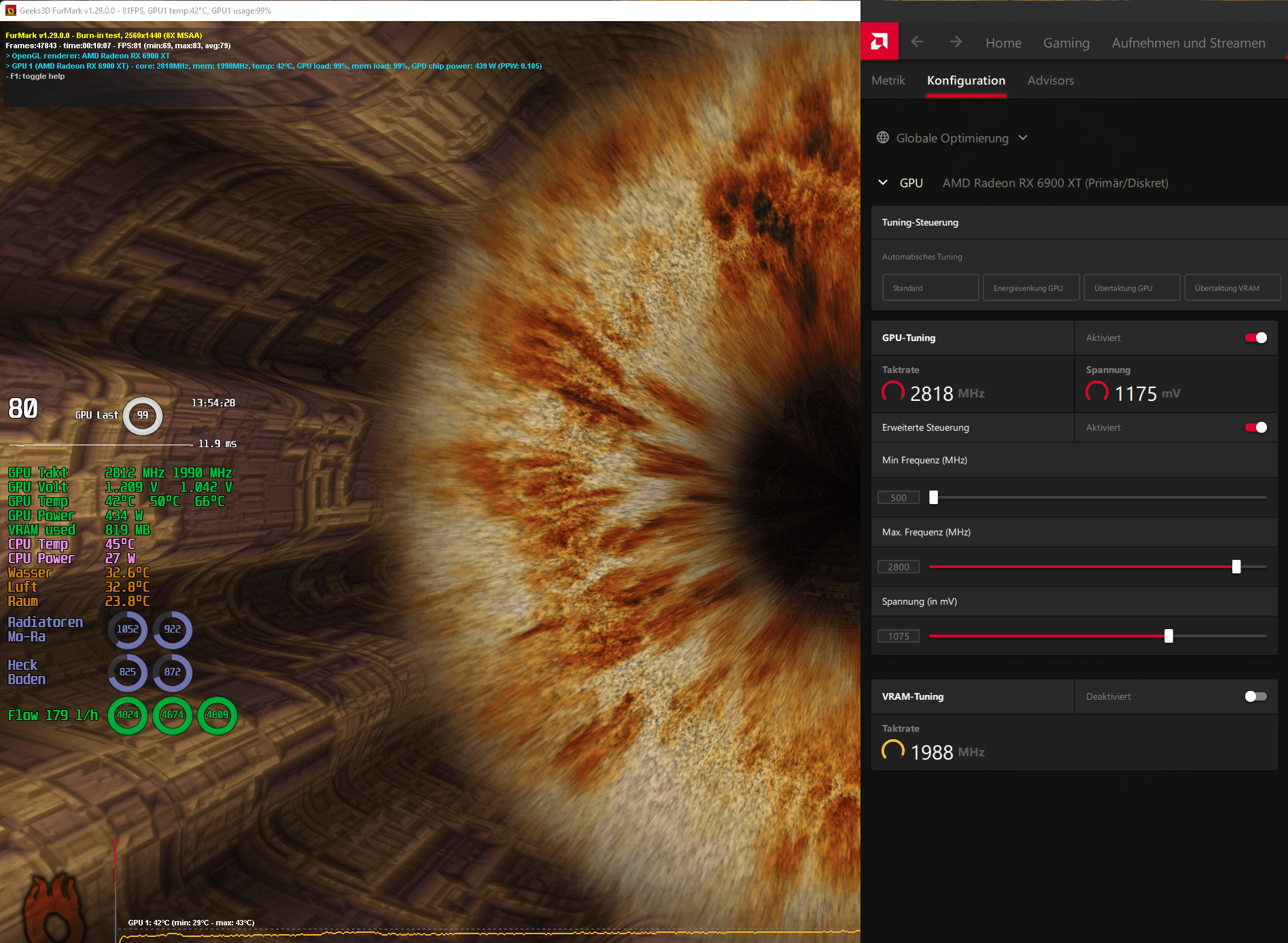Click the 'Wasser' temperature overlay row
The height and width of the screenshot is (943, 1288).
pyautogui.click(x=79, y=573)
